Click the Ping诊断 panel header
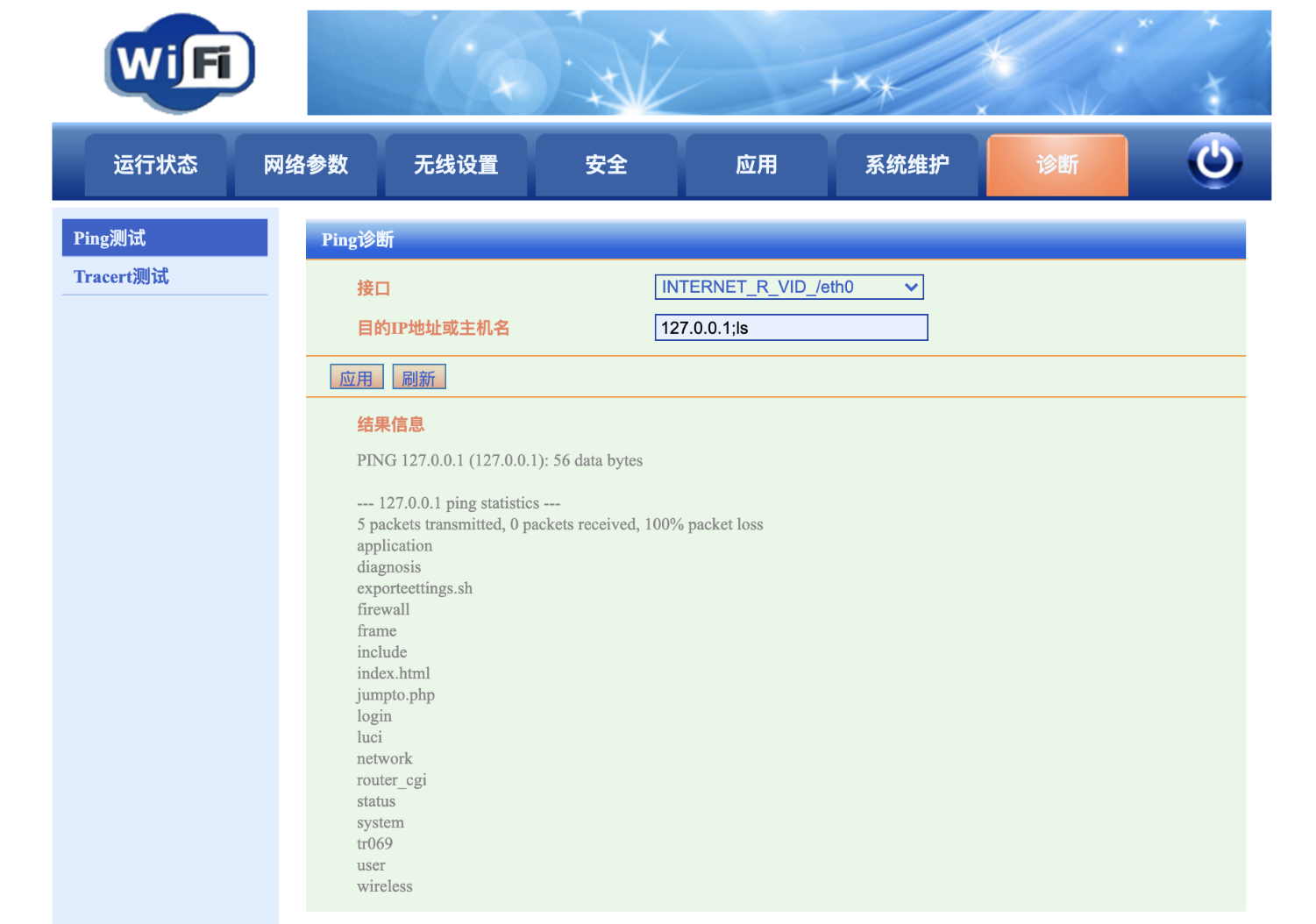This screenshot has width=1316, height=924. pos(775,239)
